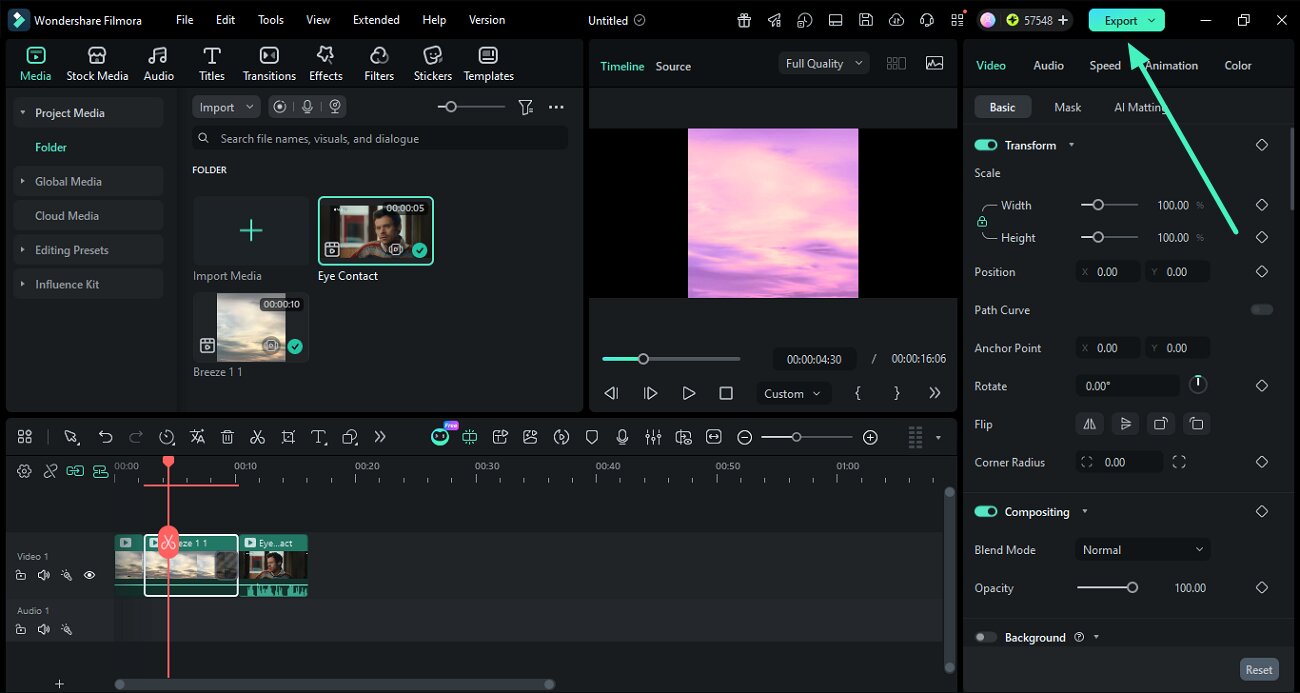Viewport: 1300px width, 693px height.
Task: Enable the Background switch
Action: click(x=986, y=637)
